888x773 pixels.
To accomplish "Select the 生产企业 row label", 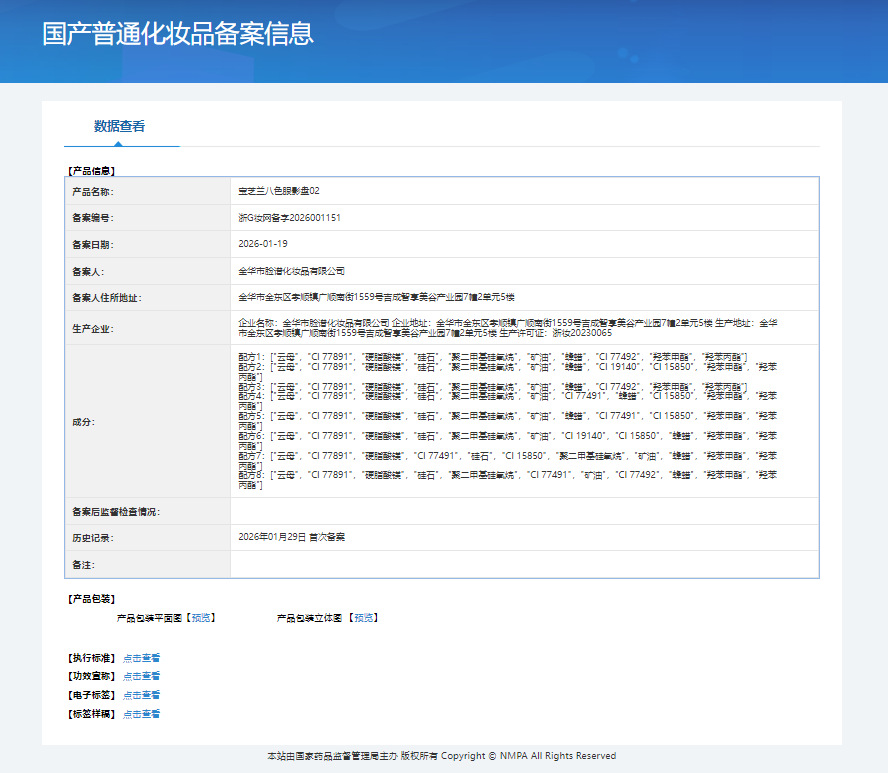I will (93, 328).
